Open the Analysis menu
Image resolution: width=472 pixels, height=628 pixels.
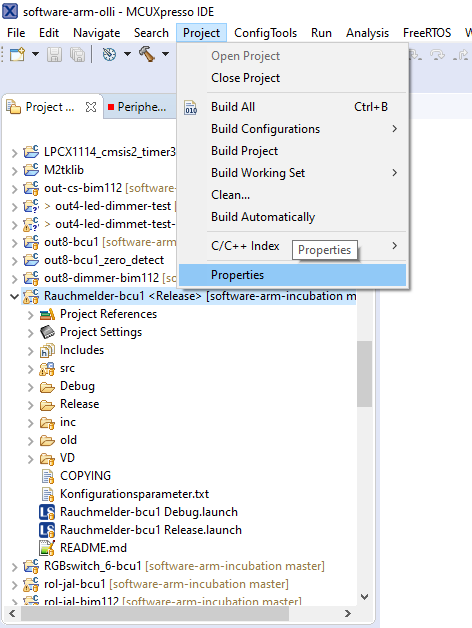(367, 33)
